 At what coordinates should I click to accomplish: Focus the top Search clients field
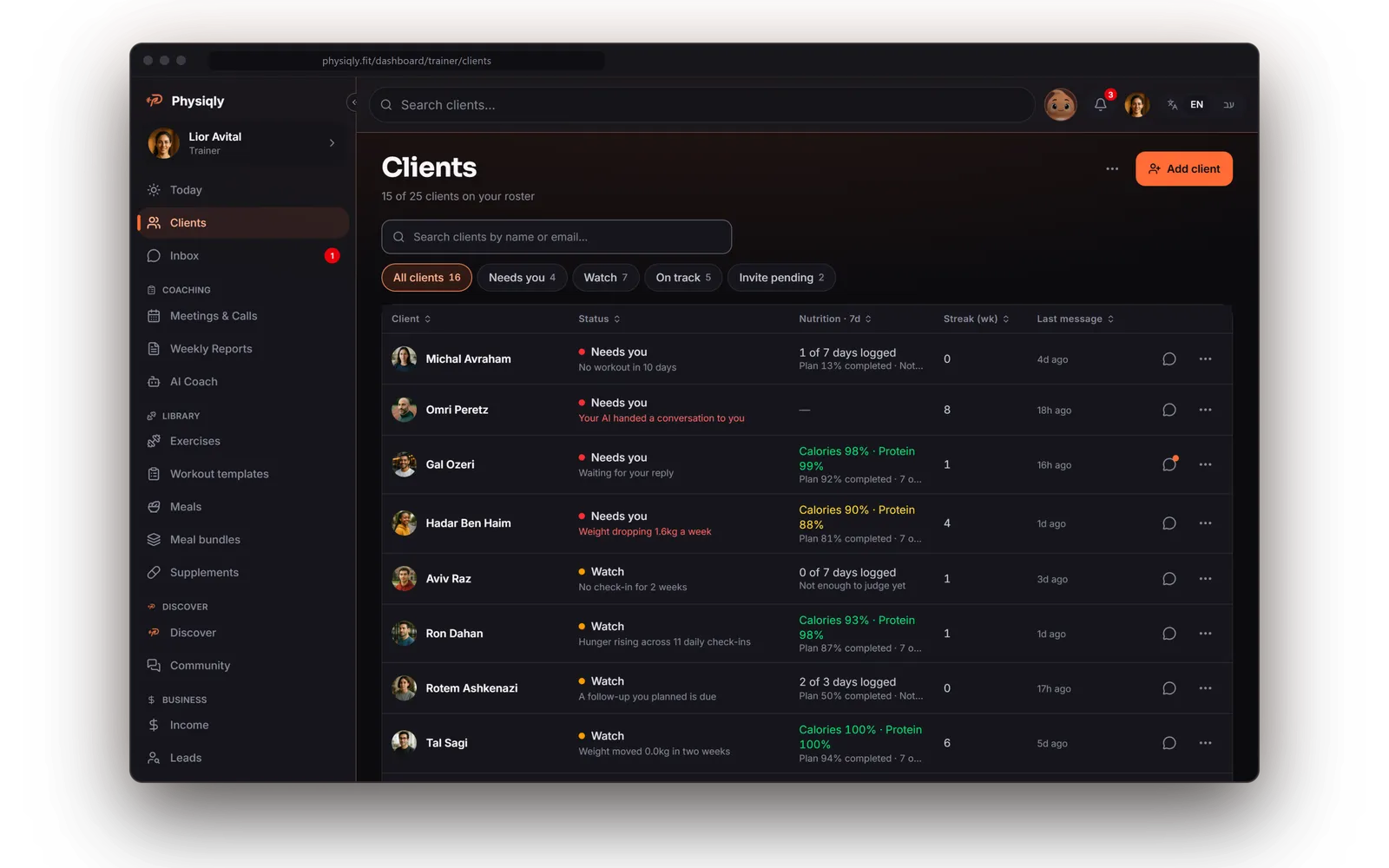click(701, 104)
